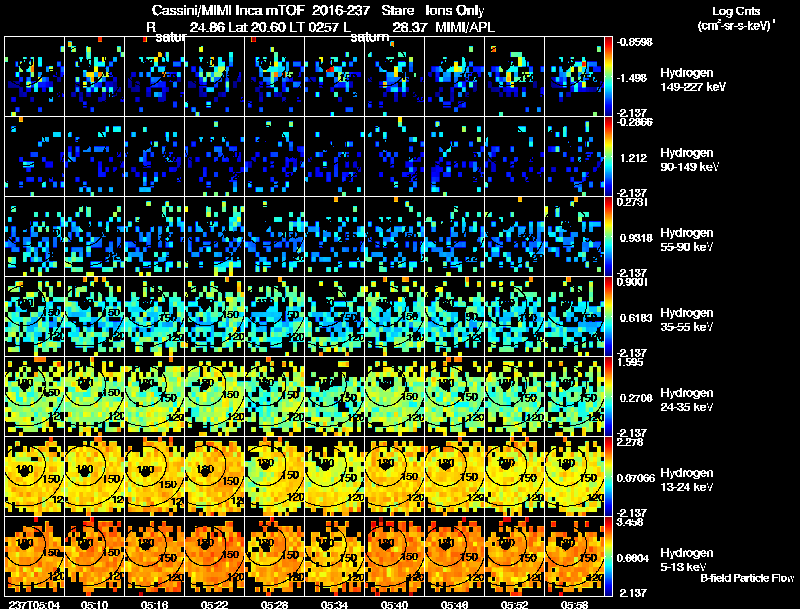Click the color bar beside Hydrogen 35-55 keV

click(608, 317)
